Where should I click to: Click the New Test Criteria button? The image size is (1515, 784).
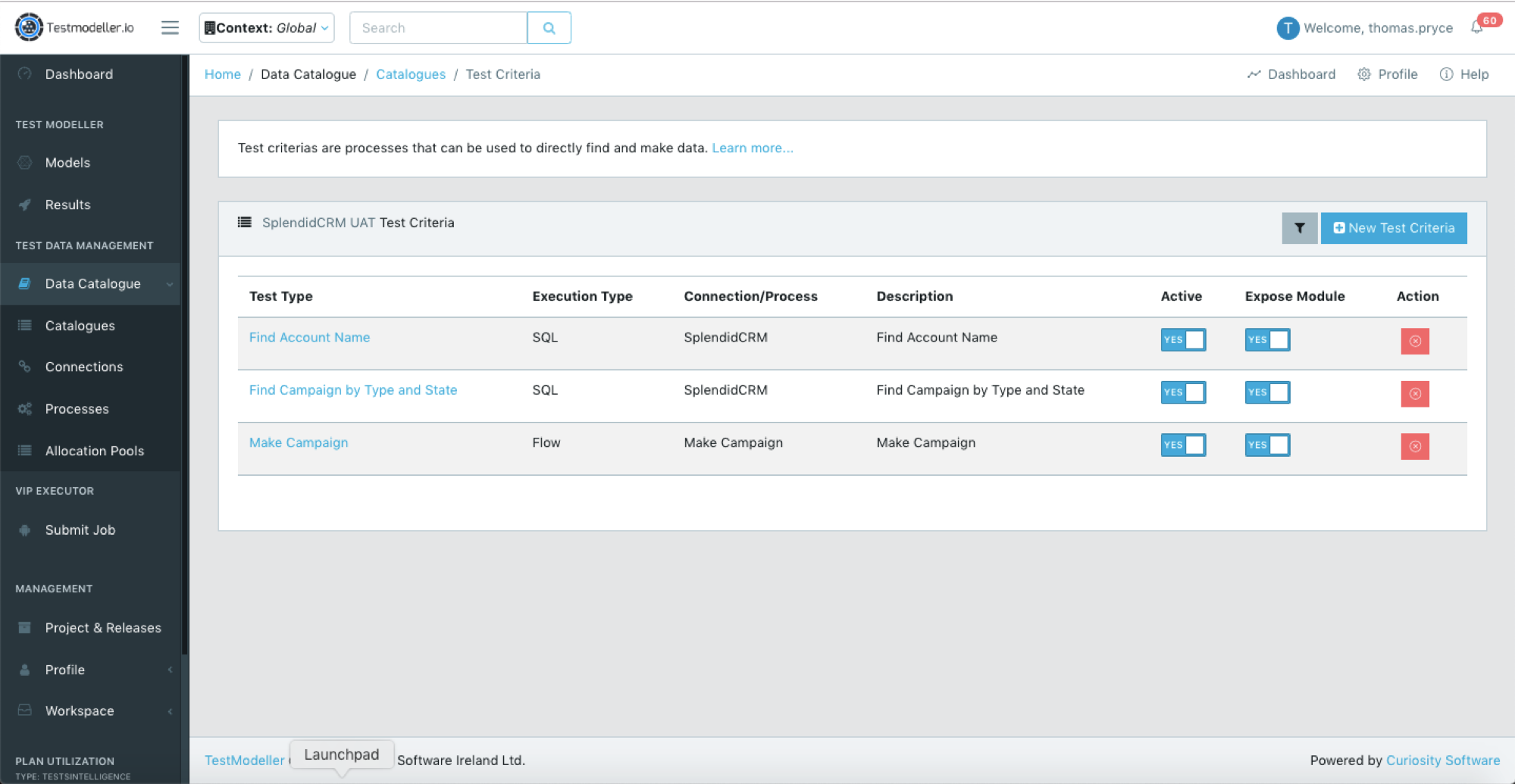click(1393, 228)
